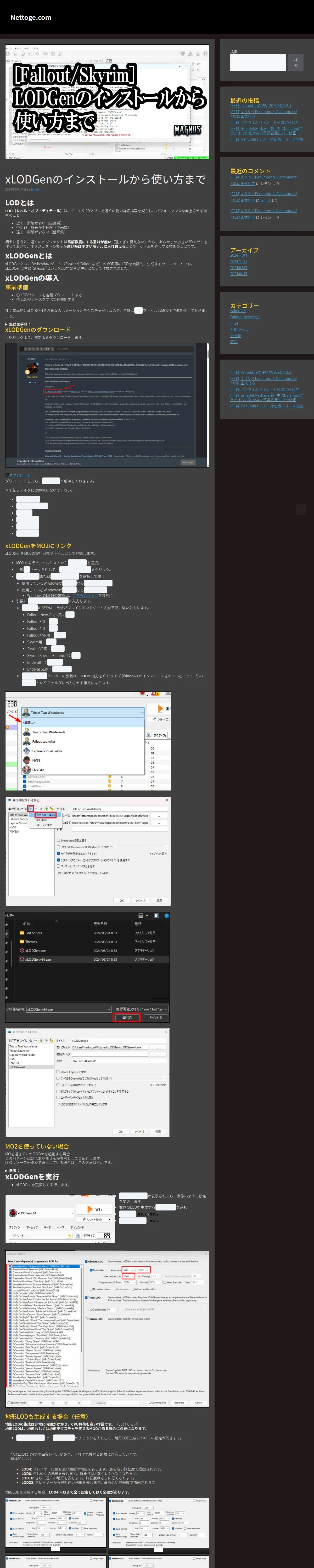
Task: Open the featured LODGen title banner image
Action: [107, 102]
